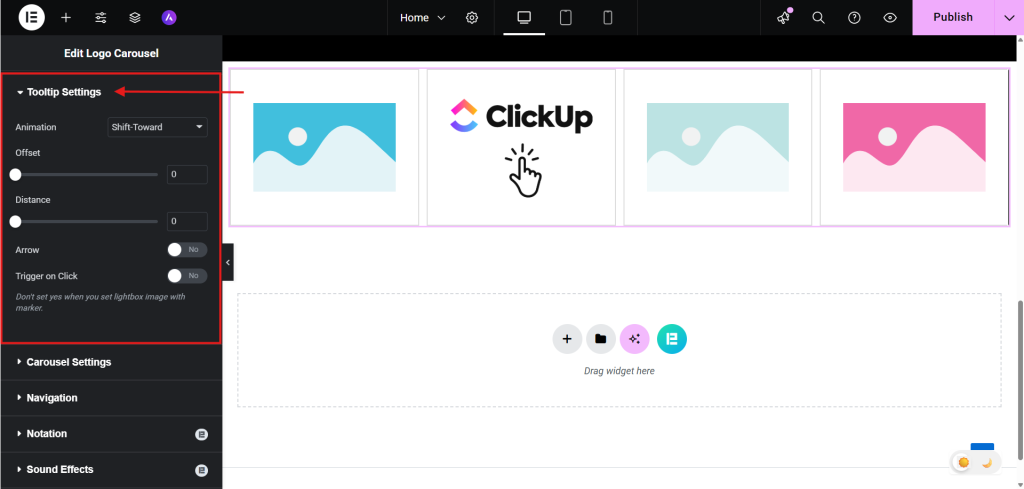This screenshot has width=1024, height=489.
Task: Select the blue placeholder image slide
Action: tap(325, 147)
